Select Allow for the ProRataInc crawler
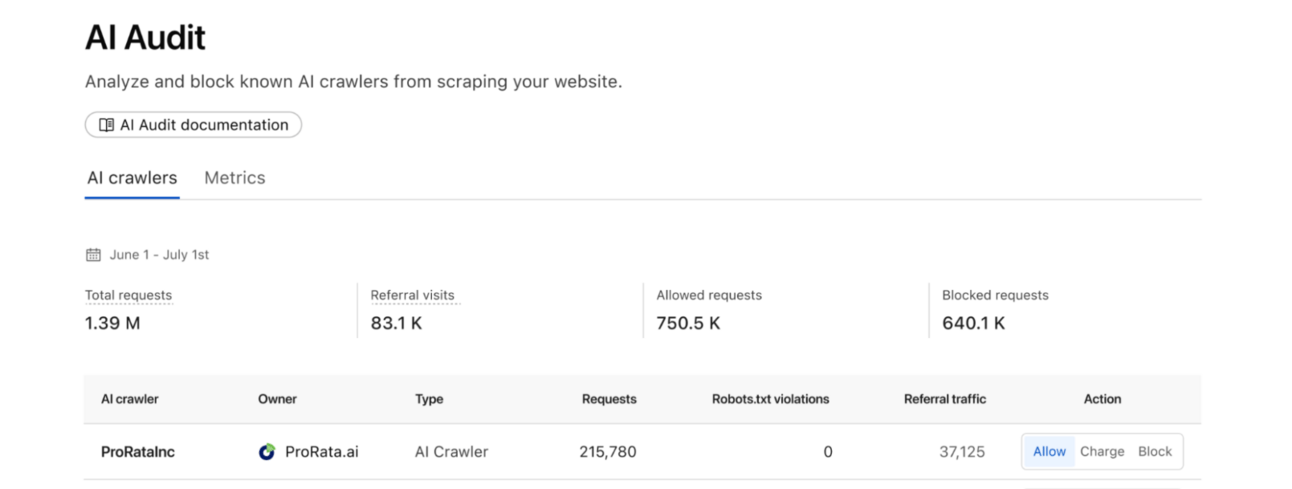Viewport: 1292px width, 489px height. click(x=1049, y=452)
